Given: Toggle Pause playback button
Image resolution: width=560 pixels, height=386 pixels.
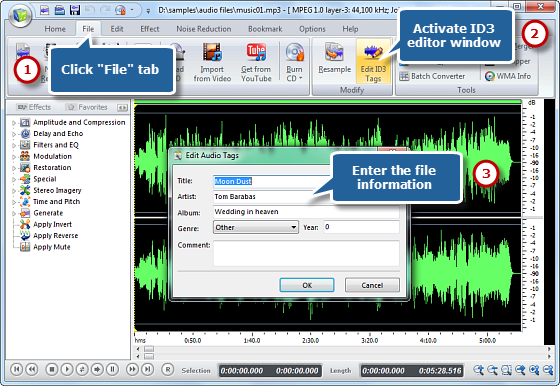Looking at the screenshot, I should point(112,369).
